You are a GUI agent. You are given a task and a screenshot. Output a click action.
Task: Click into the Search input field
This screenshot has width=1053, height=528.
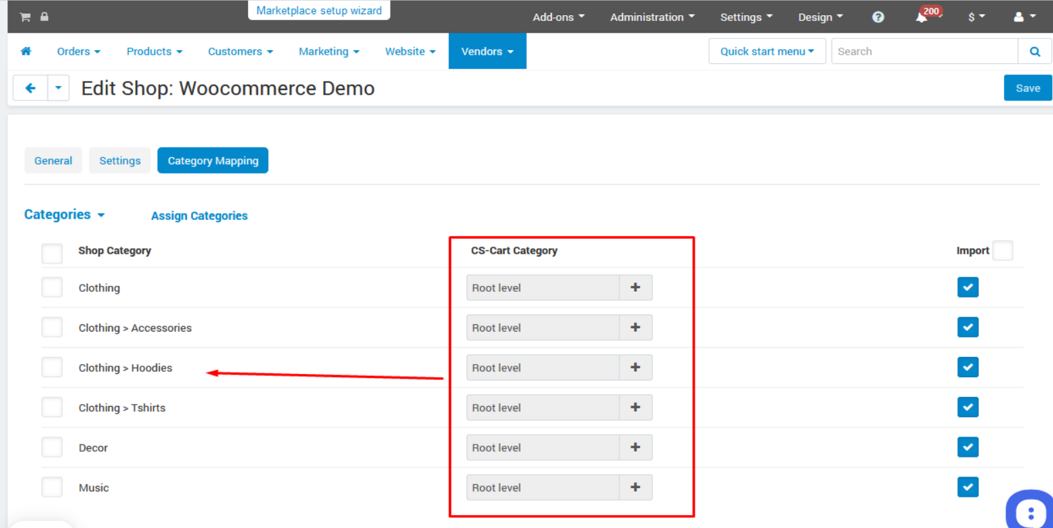click(924, 51)
